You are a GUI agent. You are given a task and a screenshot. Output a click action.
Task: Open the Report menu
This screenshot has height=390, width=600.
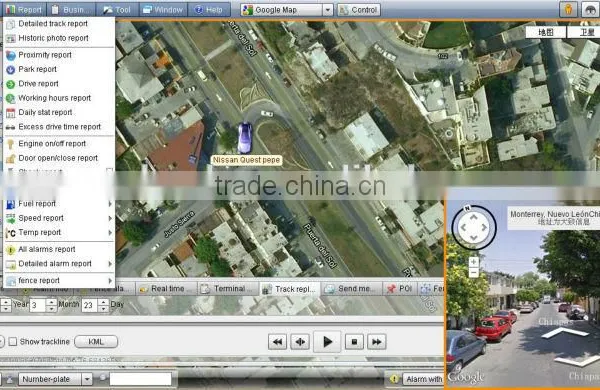[x=23, y=10]
